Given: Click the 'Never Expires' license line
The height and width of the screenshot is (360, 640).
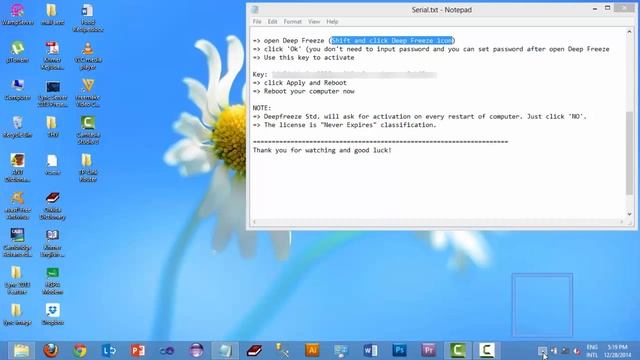Looking at the screenshot, I should coord(344,125).
